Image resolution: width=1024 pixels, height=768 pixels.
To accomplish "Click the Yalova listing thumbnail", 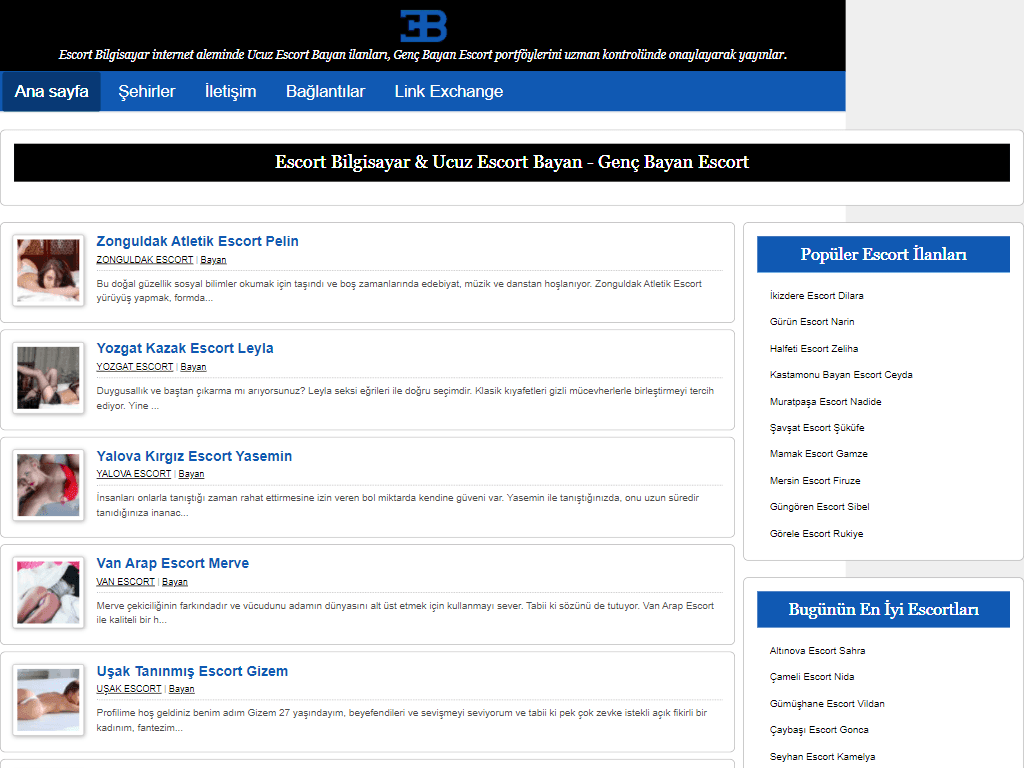I will click(x=48, y=484).
